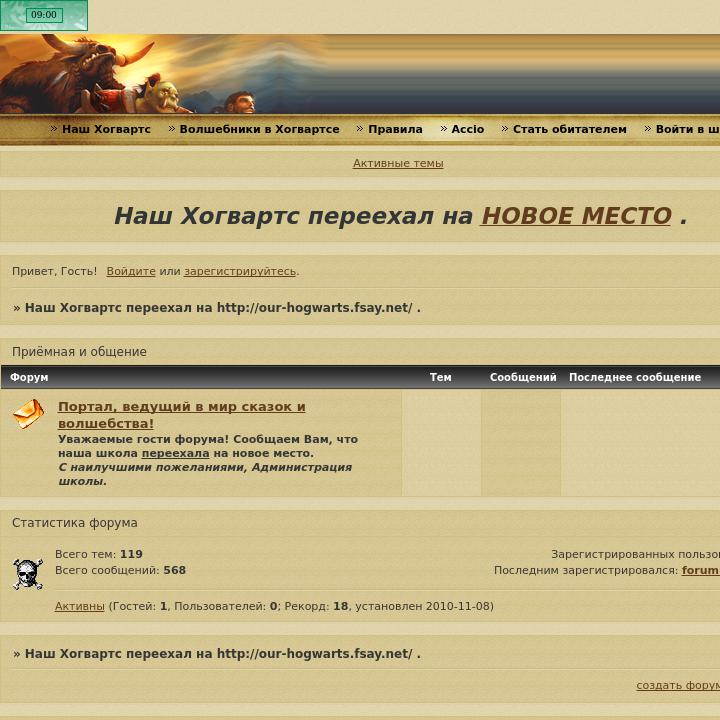Open the Правила menu item

tap(395, 129)
